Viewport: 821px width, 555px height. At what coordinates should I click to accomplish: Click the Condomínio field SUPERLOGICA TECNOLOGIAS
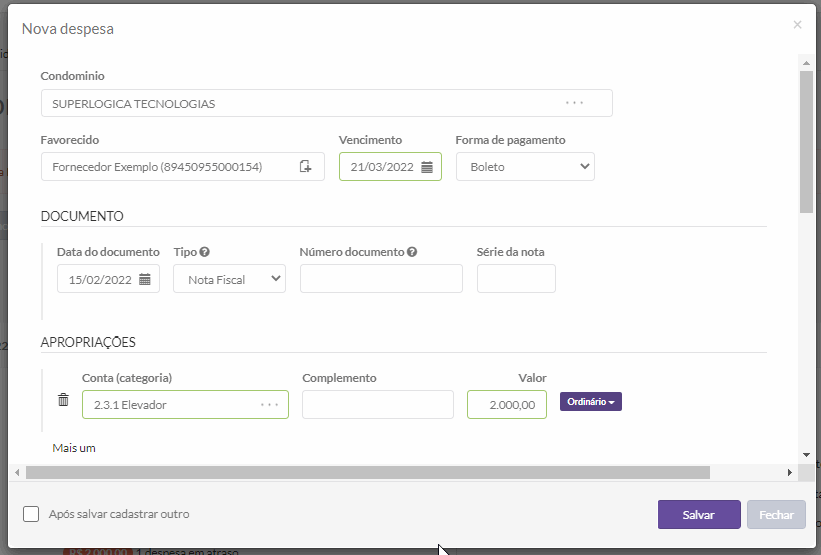point(327,103)
